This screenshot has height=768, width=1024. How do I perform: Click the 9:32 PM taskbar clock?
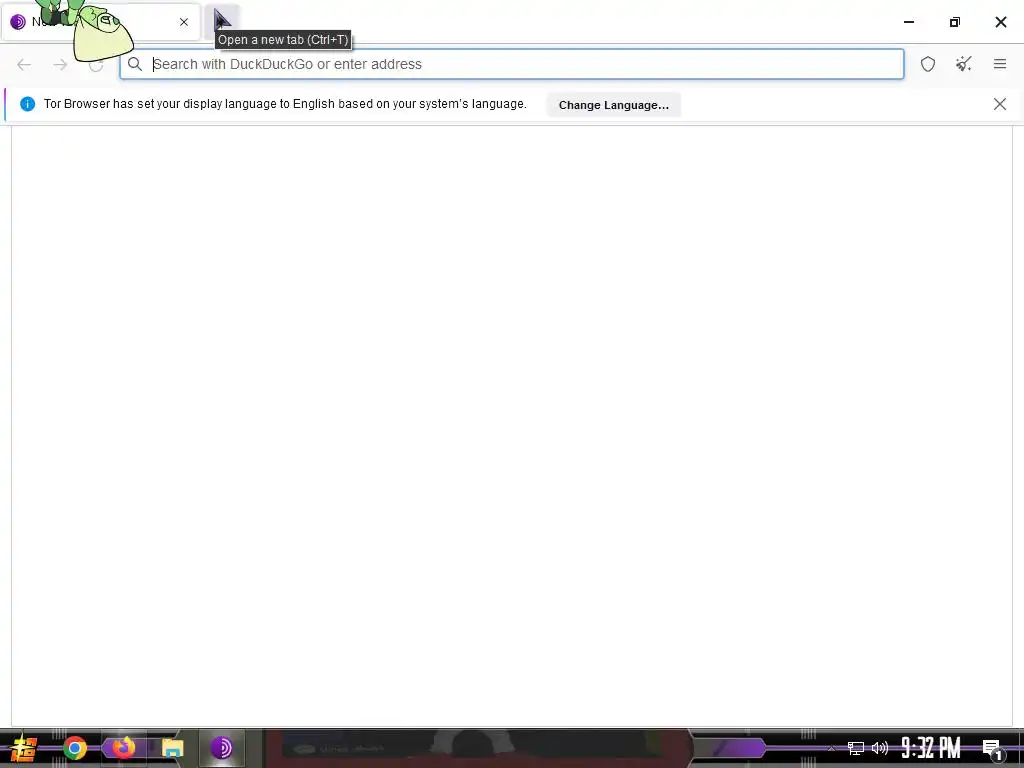[x=931, y=748]
